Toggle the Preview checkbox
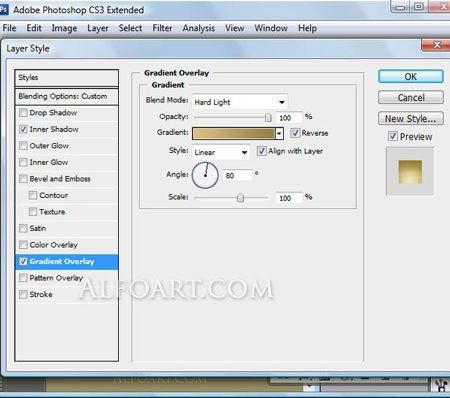 [x=393, y=136]
